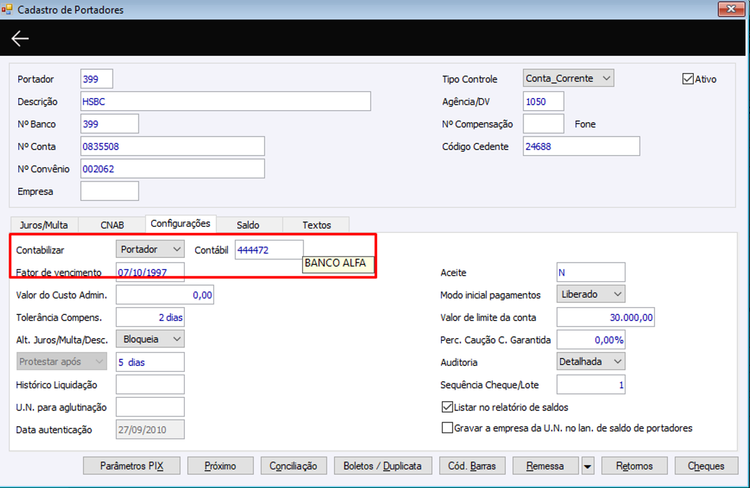750x488 pixels.
Task: Switch to the CNAB tab
Action: (x=112, y=225)
